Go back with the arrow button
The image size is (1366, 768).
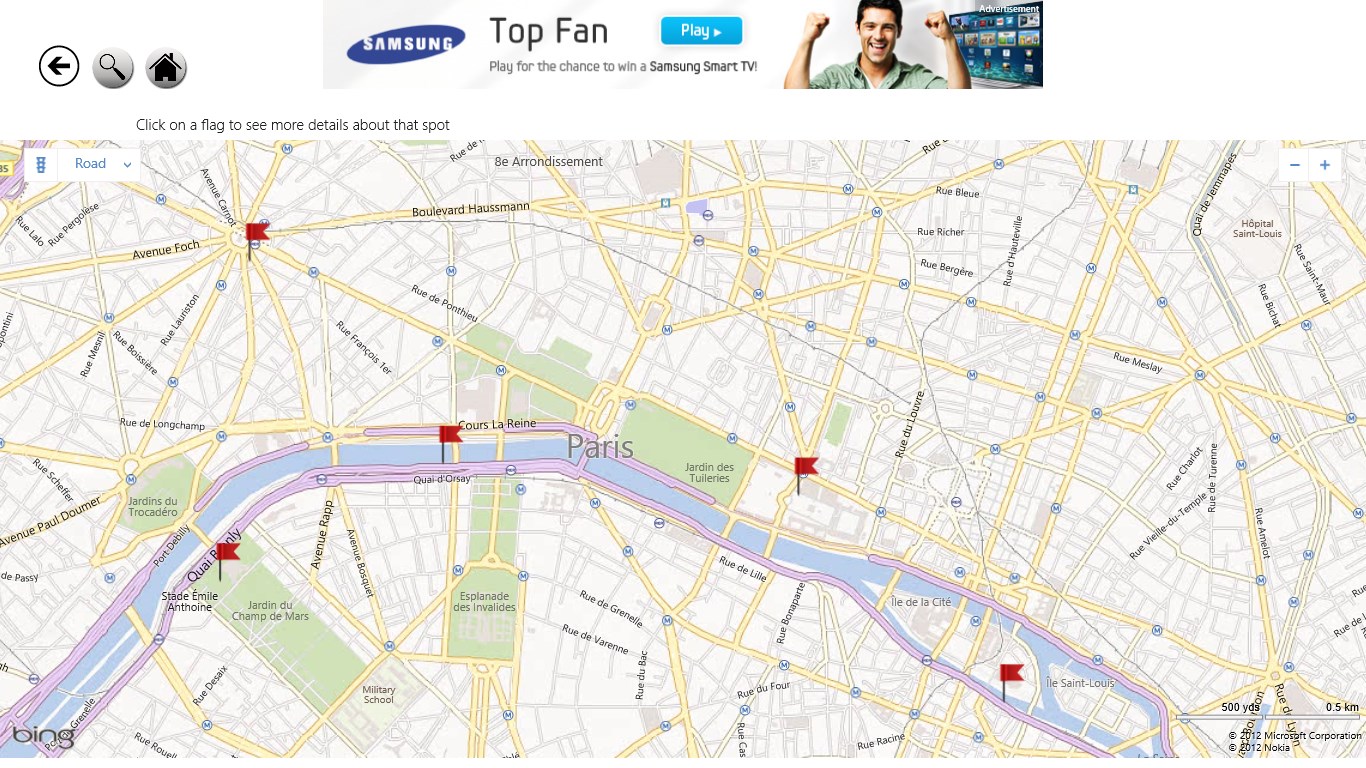[59, 67]
